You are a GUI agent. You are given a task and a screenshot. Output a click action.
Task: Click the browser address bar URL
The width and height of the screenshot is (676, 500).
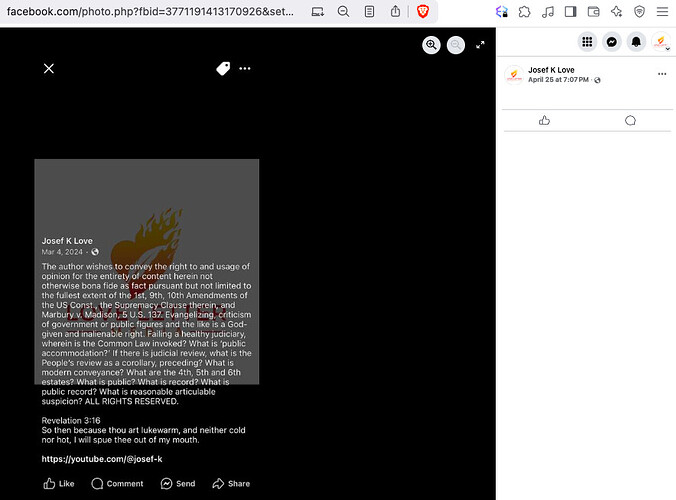(x=150, y=12)
